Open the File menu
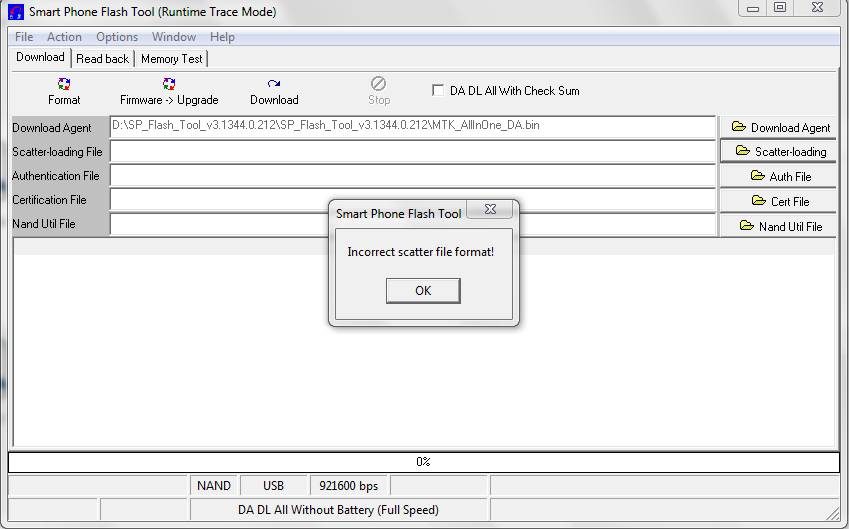 click(24, 37)
